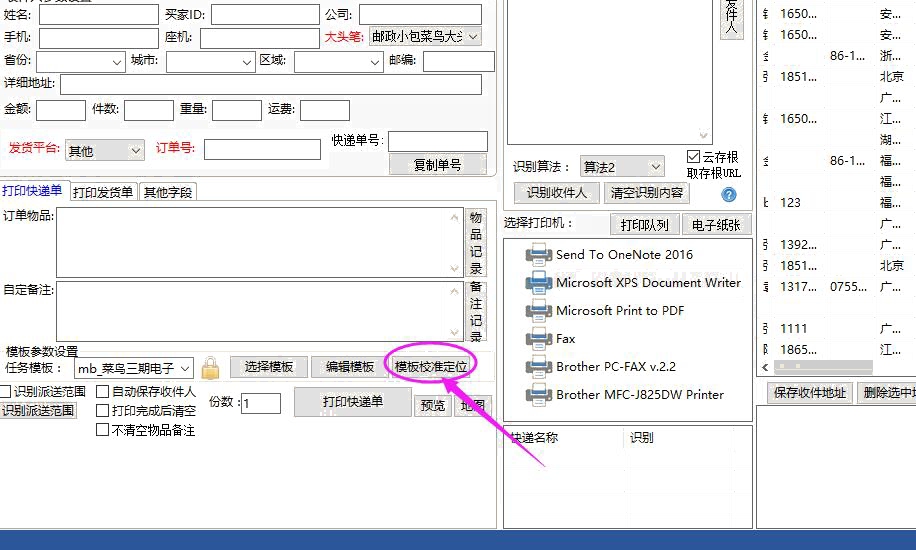Click the horizontal scrollbar under address list
Viewport: 916px width, 550px height.
coord(810,368)
